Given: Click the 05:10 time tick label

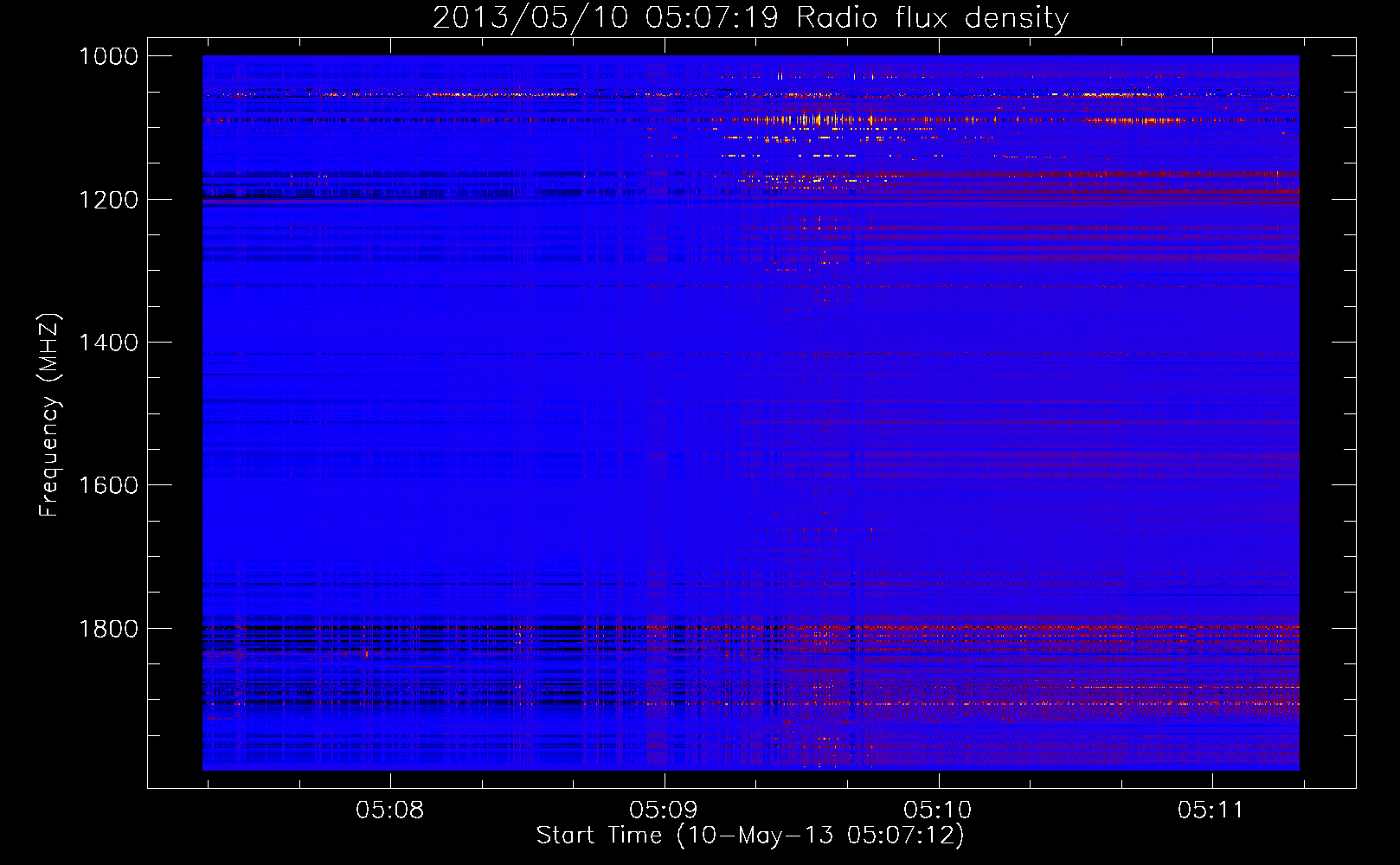Looking at the screenshot, I should click(938, 811).
